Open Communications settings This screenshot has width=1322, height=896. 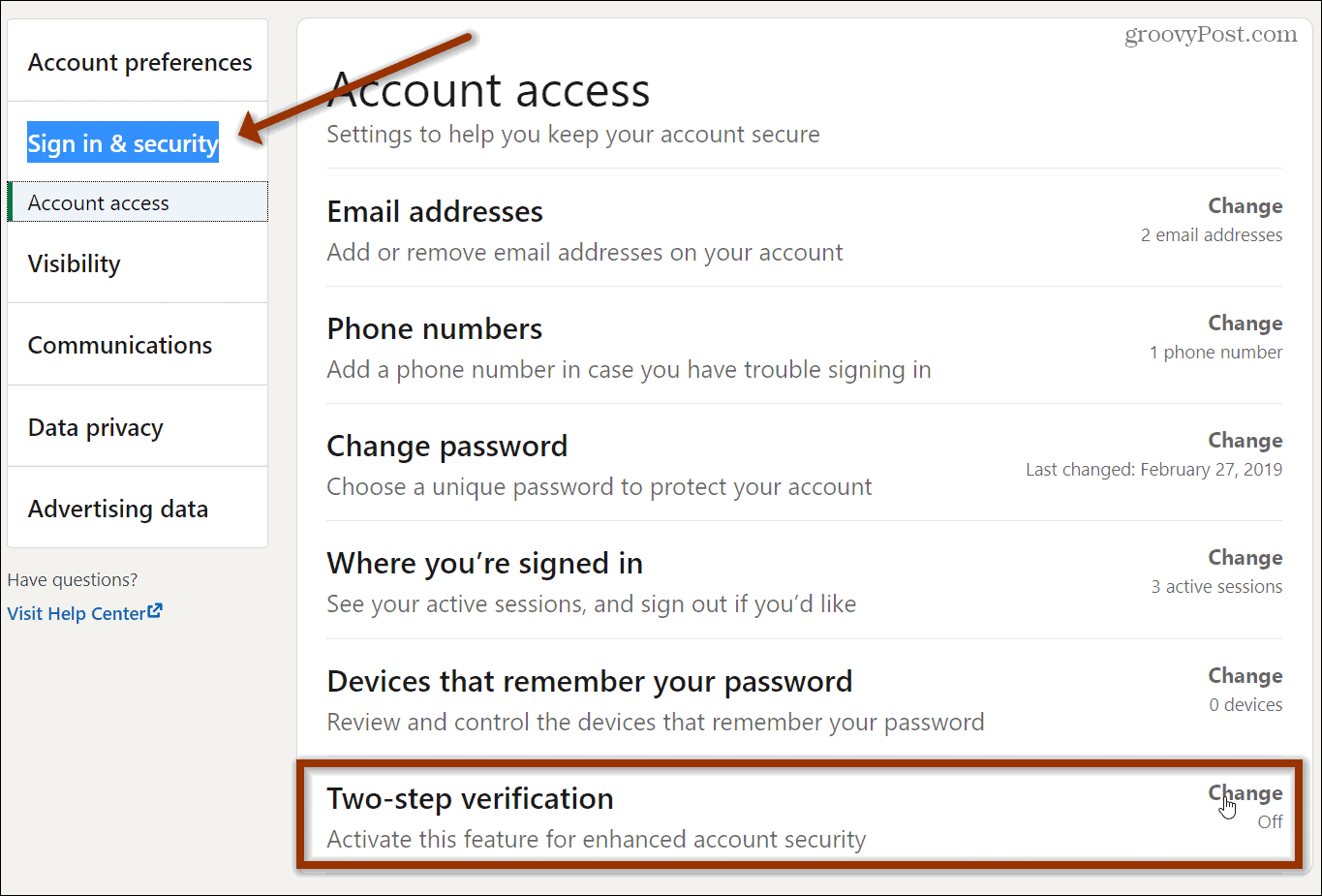pos(120,346)
